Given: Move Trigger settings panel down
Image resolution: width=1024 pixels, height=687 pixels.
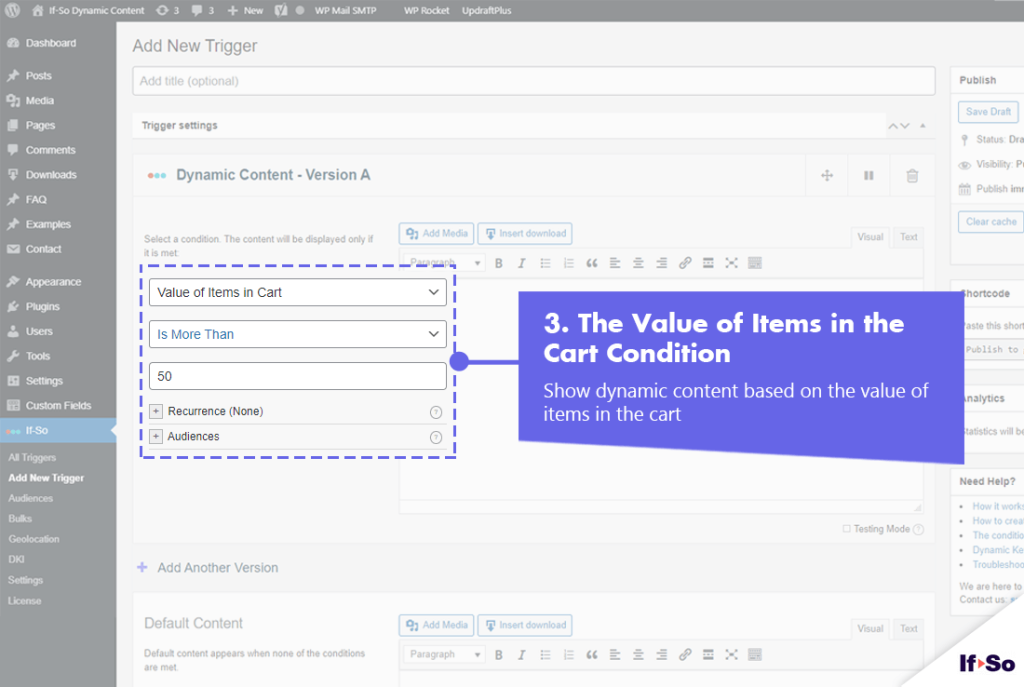Looking at the screenshot, I should (904, 125).
